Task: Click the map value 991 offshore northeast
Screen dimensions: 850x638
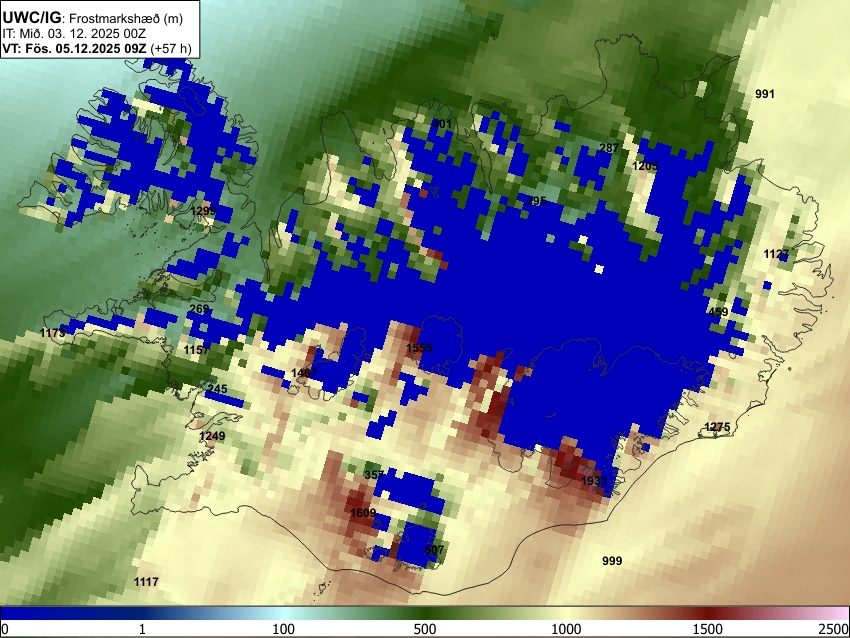Action: pos(765,94)
